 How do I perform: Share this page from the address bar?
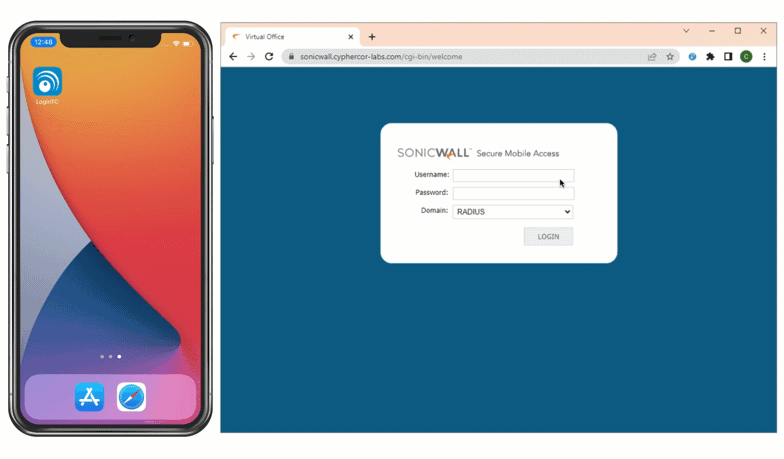tap(652, 57)
